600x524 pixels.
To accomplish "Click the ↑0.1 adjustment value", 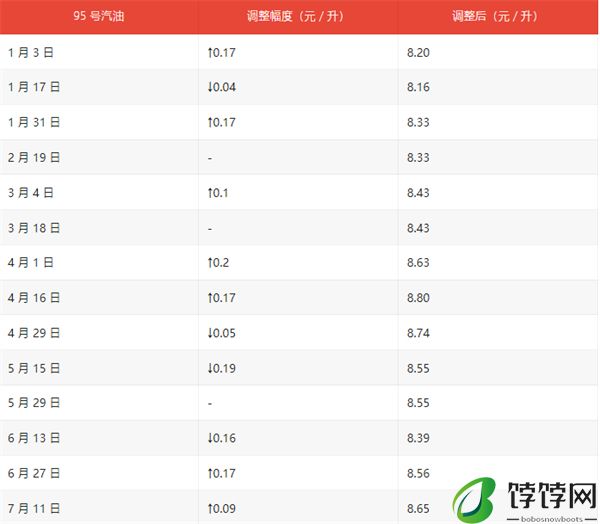I will coord(218,193).
